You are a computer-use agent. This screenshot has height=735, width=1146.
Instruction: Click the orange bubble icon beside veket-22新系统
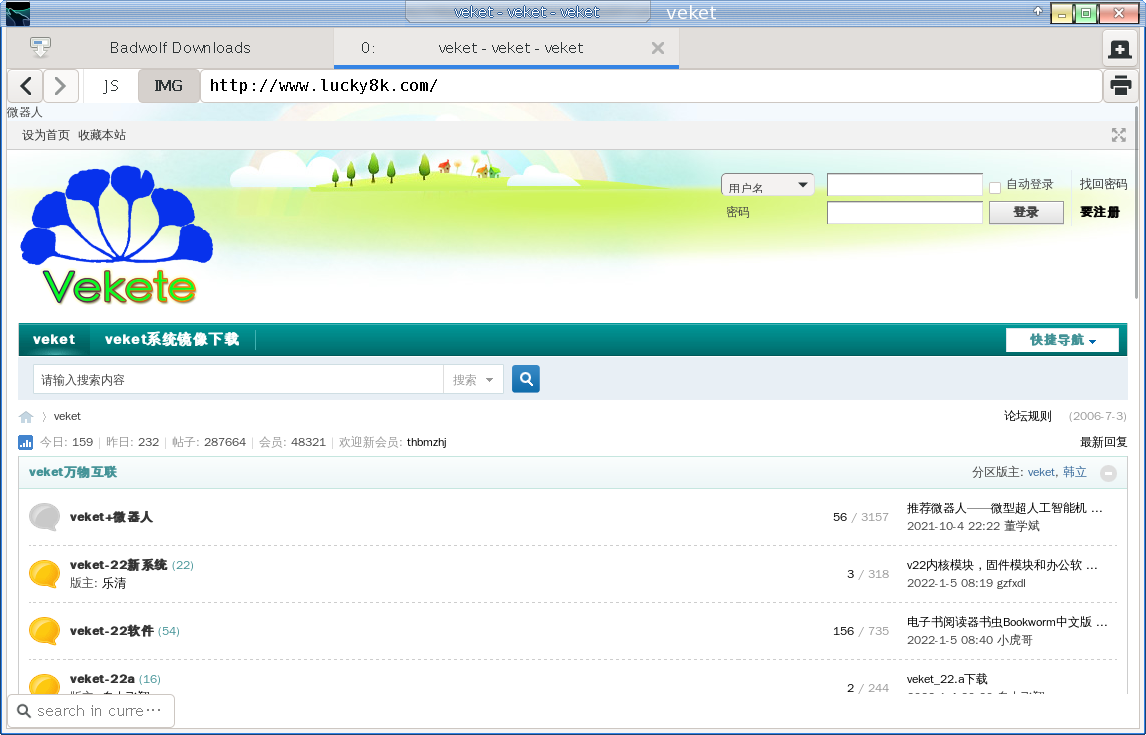click(45, 574)
